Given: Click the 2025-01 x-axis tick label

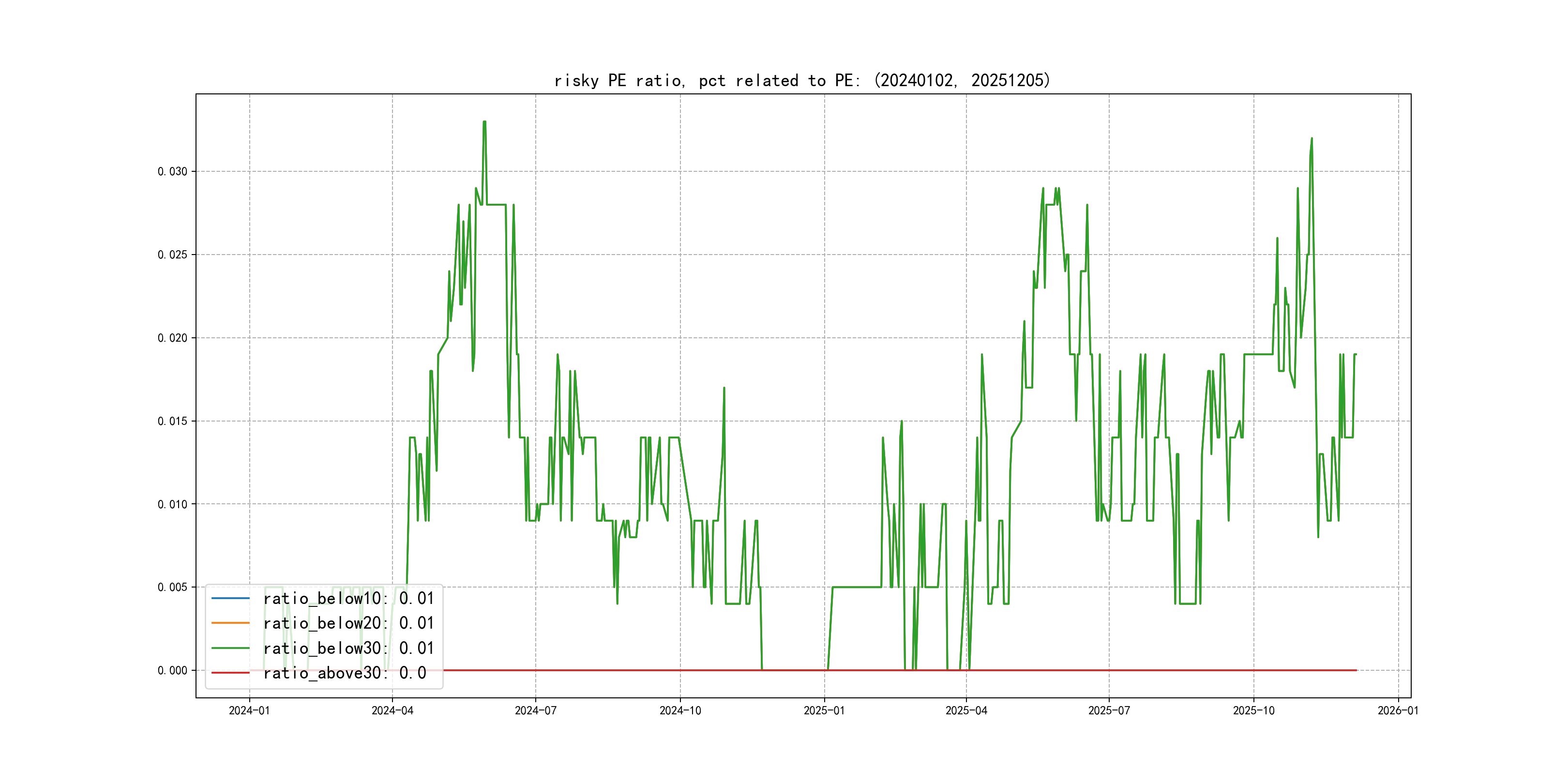Looking at the screenshot, I should click(x=824, y=710).
